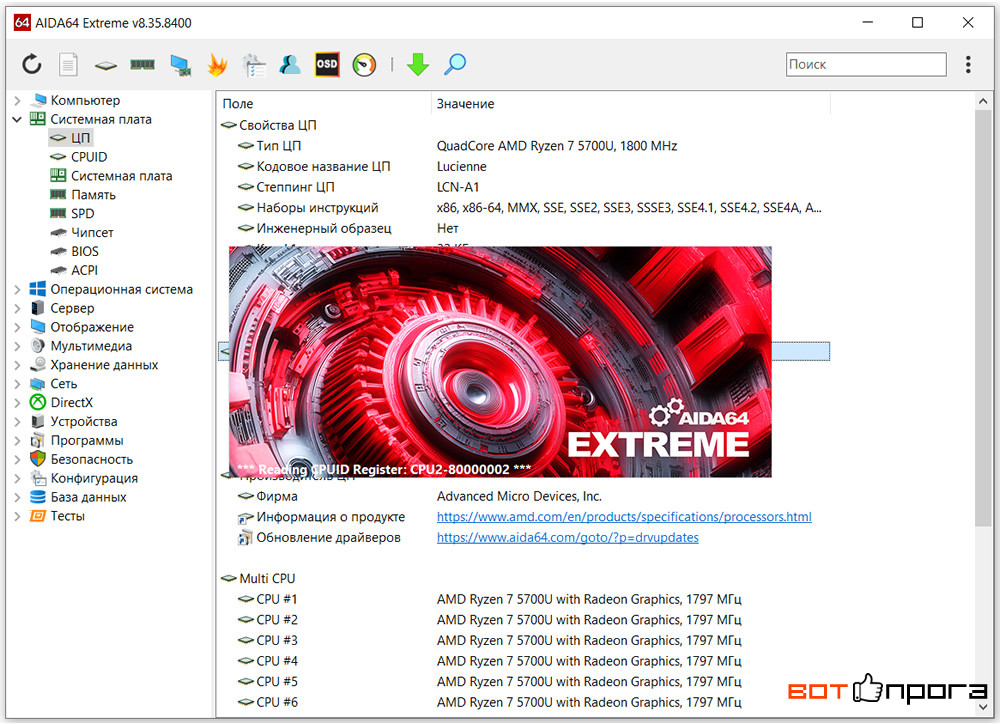This screenshot has width=1000, height=724.
Task: Open the AMD processors specifications link
Action: click(x=624, y=517)
